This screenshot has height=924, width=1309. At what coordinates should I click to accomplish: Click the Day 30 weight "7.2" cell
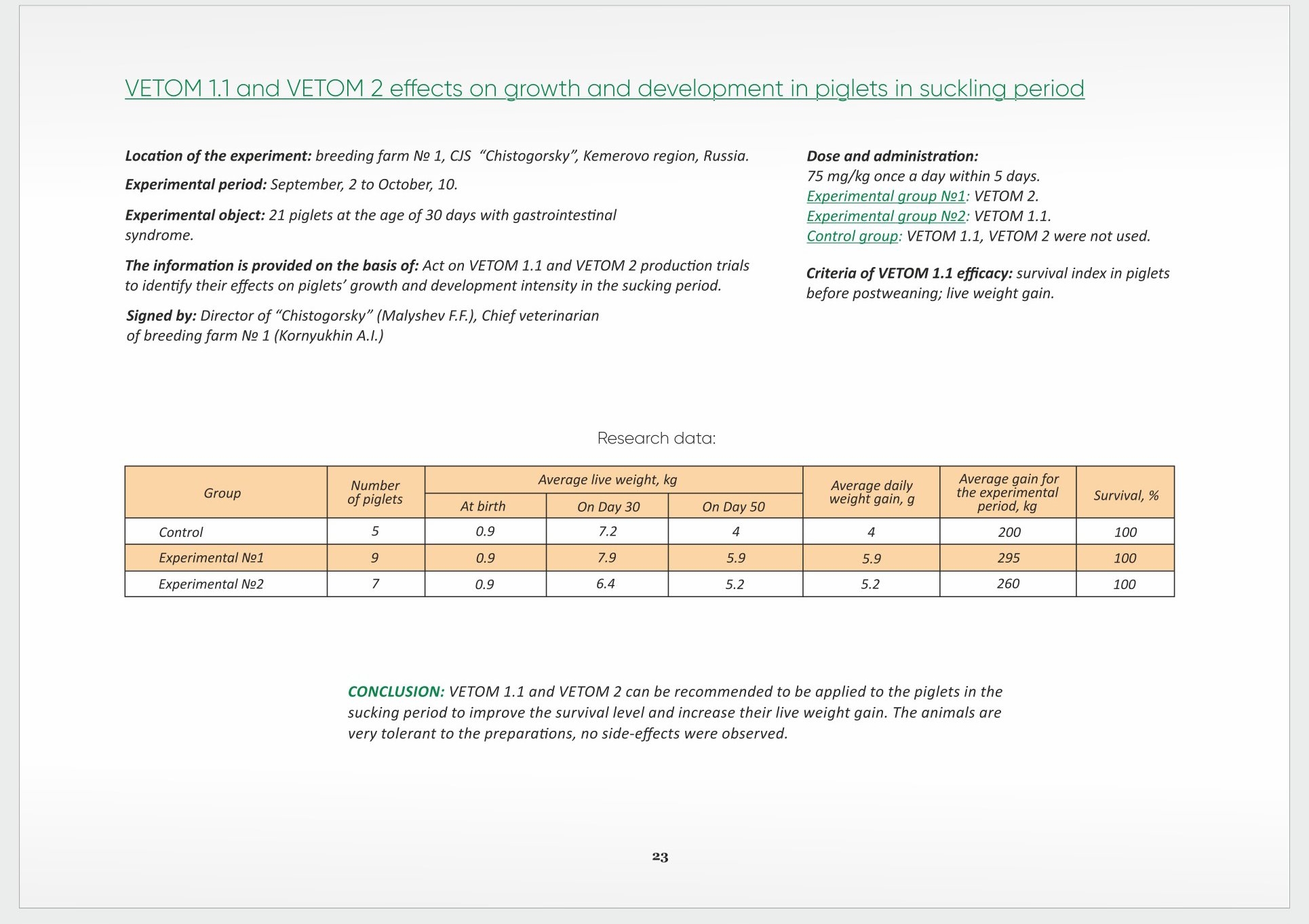coord(608,531)
